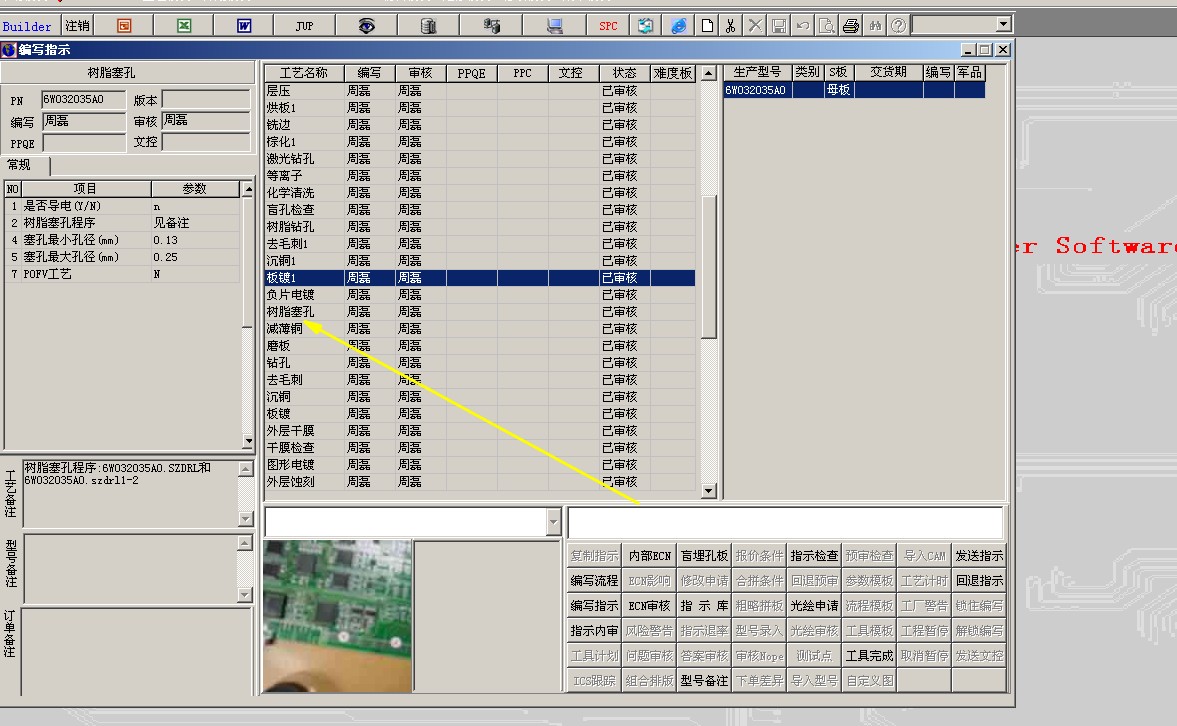Click the 版本 input field
This screenshot has height=726, width=1177.
coord(206,99)
